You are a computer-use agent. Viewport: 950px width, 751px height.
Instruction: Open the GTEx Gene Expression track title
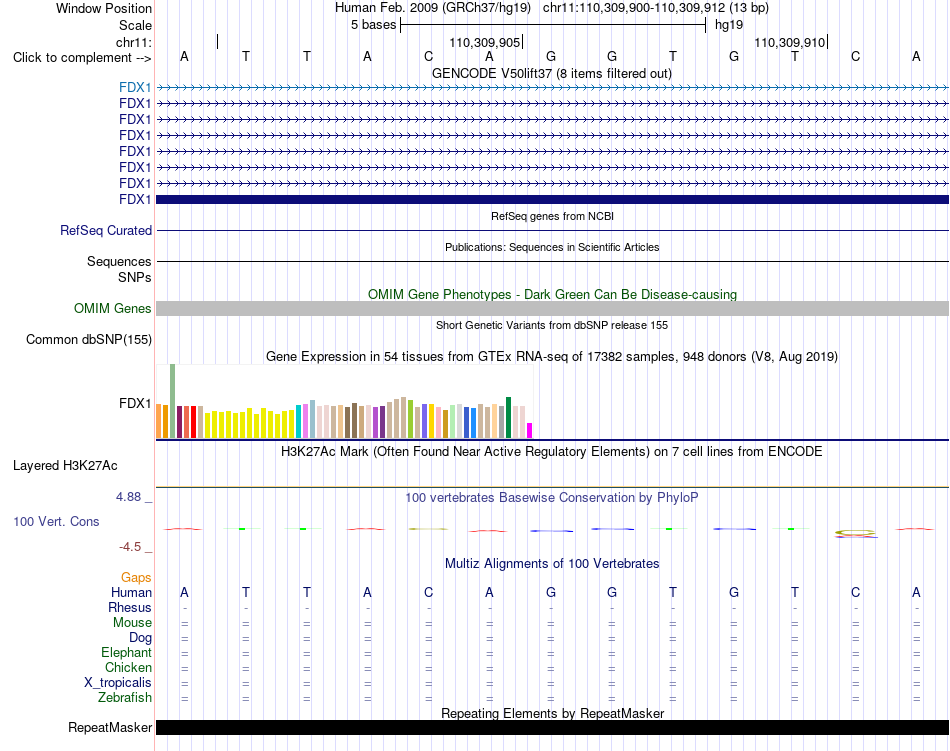[552, 357]
